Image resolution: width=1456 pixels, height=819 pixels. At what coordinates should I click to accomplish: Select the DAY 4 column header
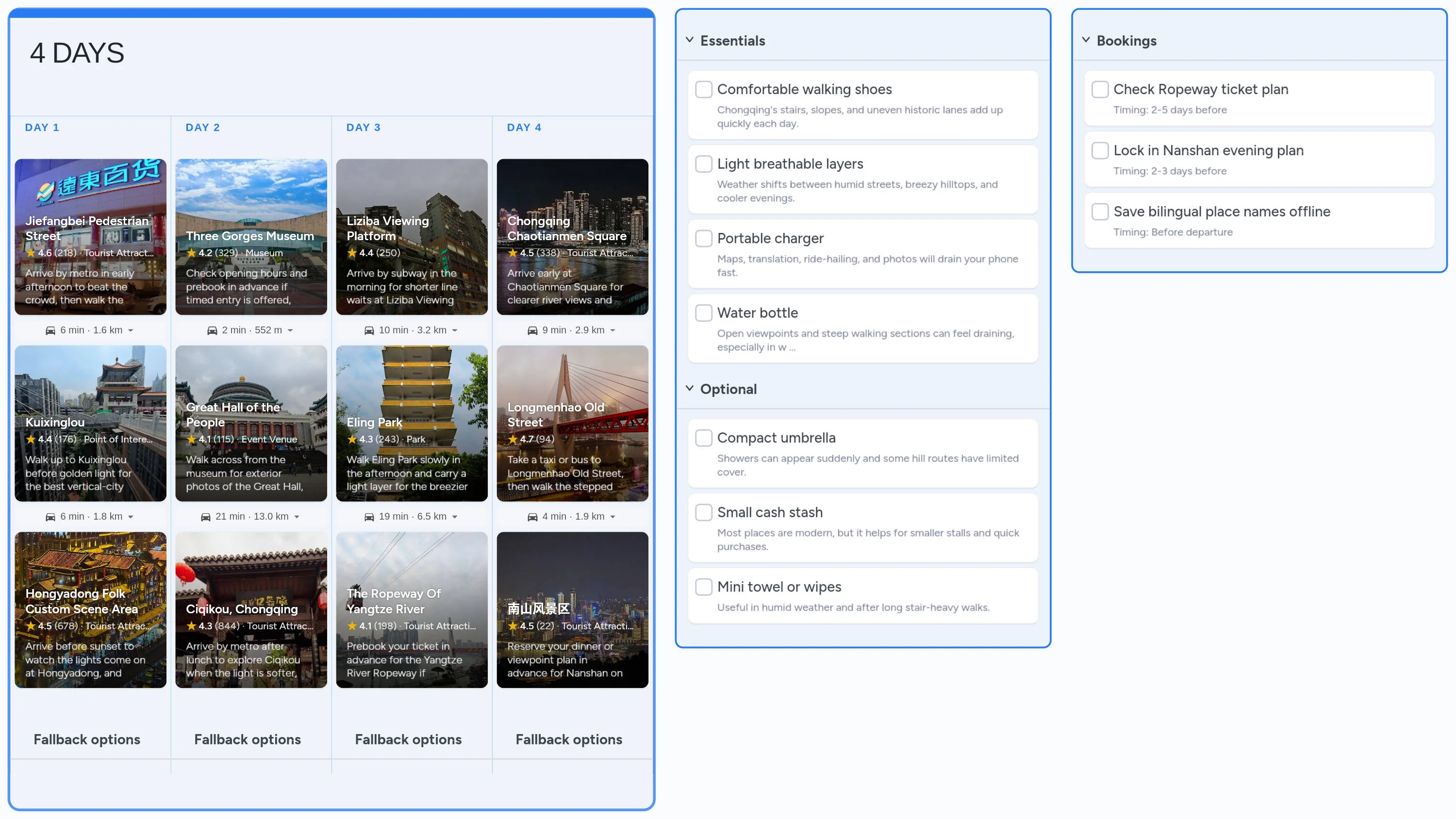click(x=524, y=127)
